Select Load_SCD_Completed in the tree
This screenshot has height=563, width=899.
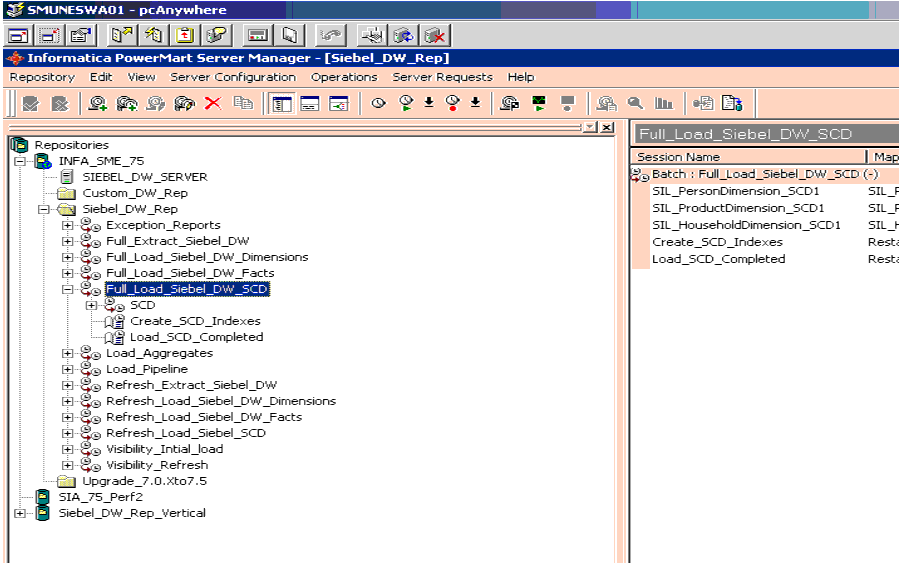(197, 338)
